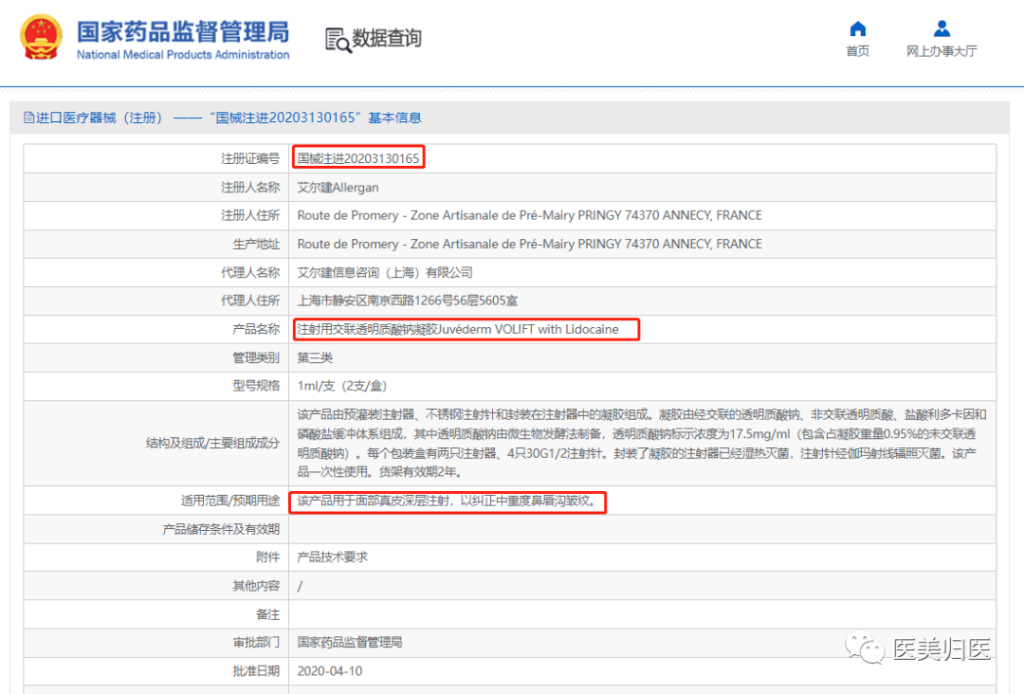This screenshot has width=1024, height=694.
Task: Click the 备注 row label
Action: tap(268, 614)
